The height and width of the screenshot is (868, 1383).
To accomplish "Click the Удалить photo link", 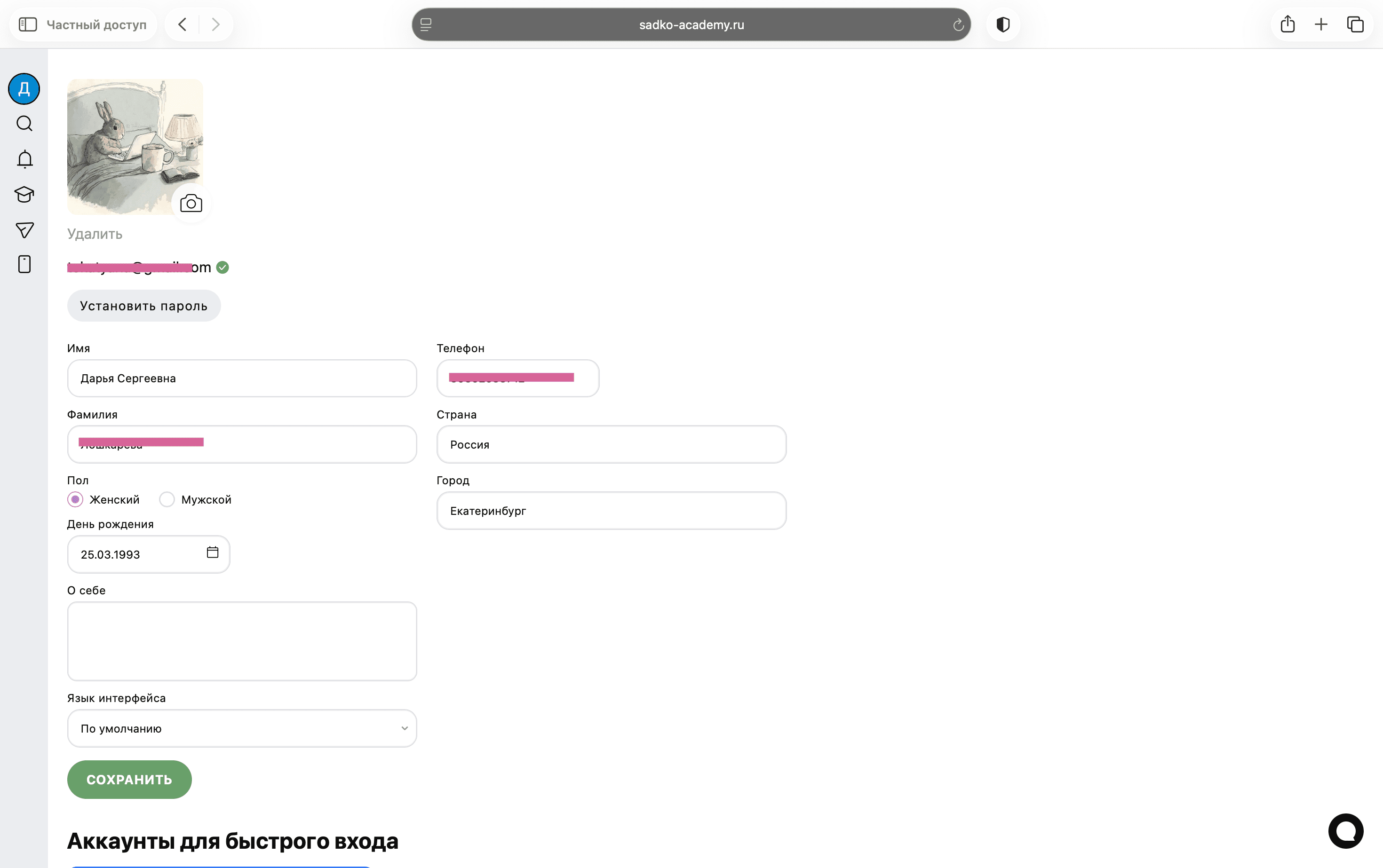I will tap(95, 234).
